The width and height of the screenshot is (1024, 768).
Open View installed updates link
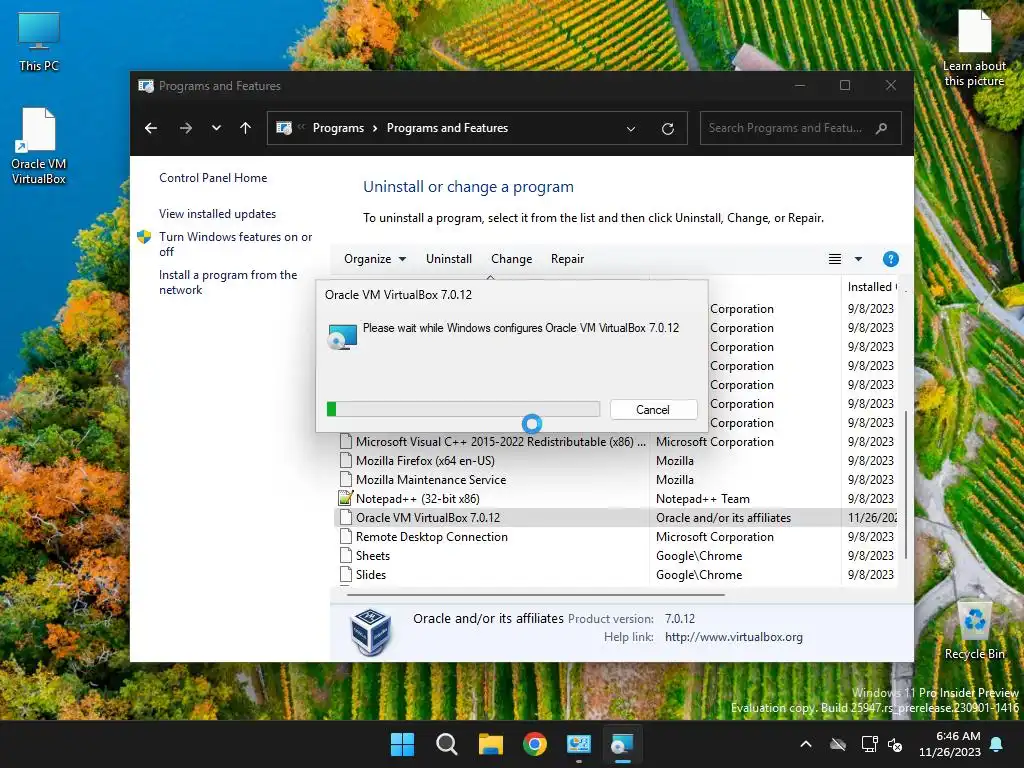point(217,214)
